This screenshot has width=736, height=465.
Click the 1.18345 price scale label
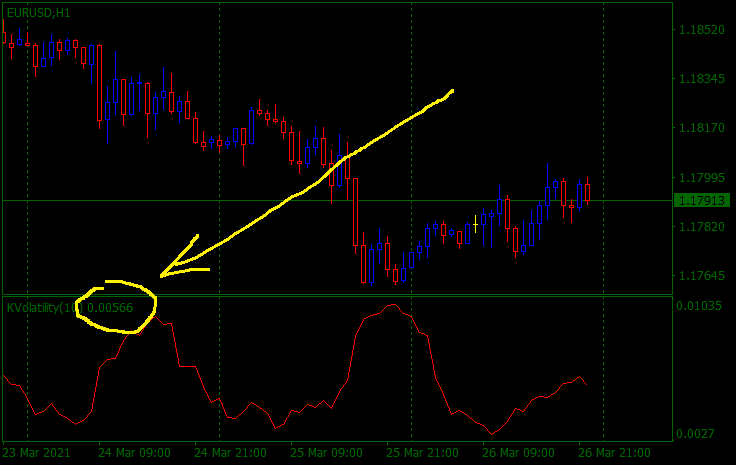coord(702,79)
